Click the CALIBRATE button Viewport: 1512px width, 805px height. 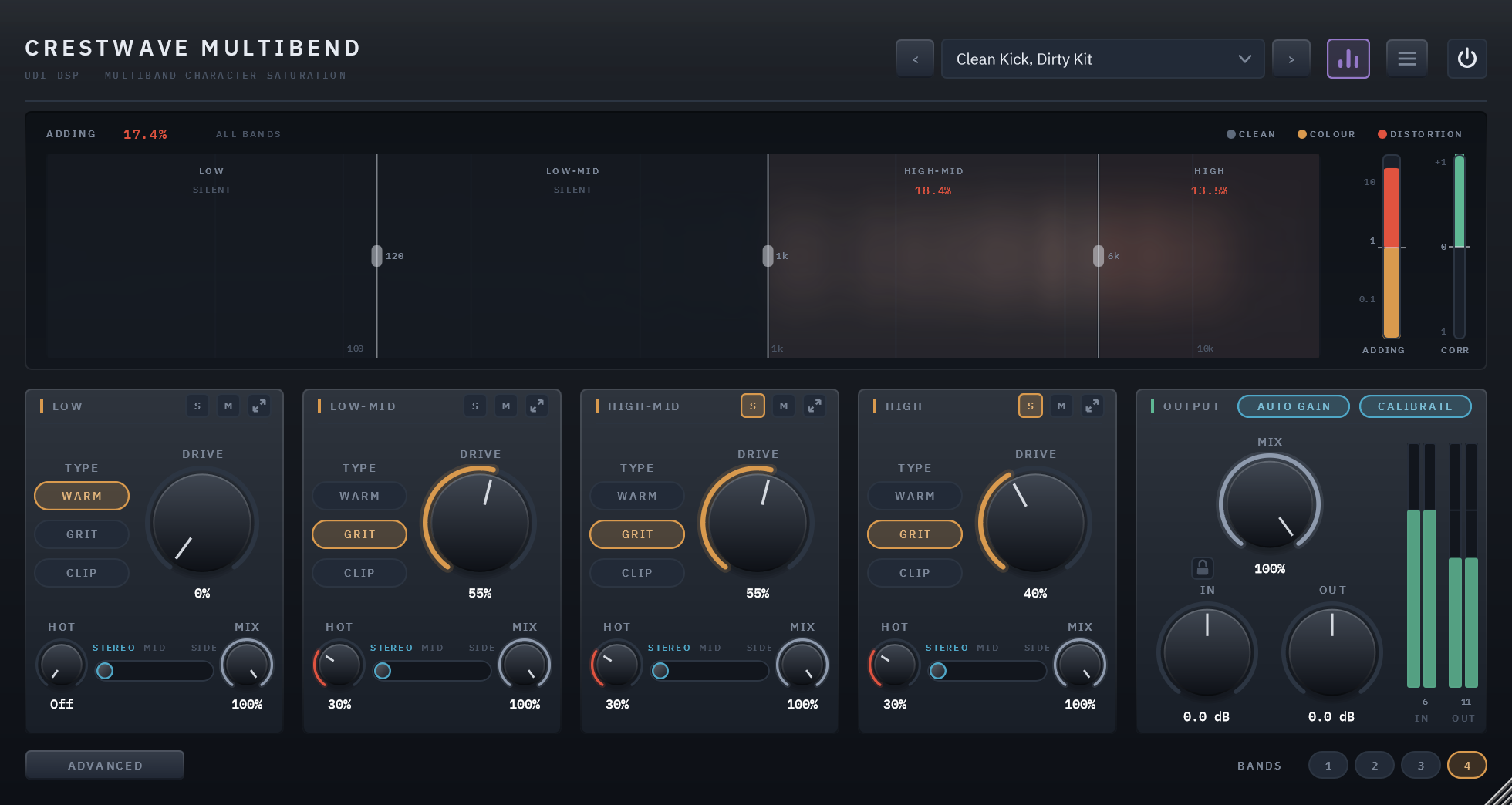coord(1415,406)
